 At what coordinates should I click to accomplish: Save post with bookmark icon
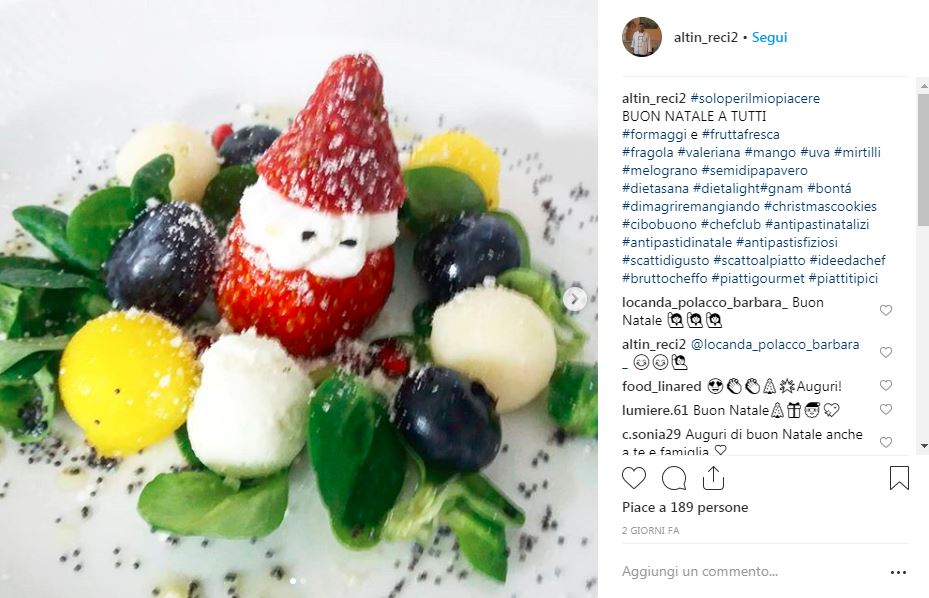coord(899,478)
